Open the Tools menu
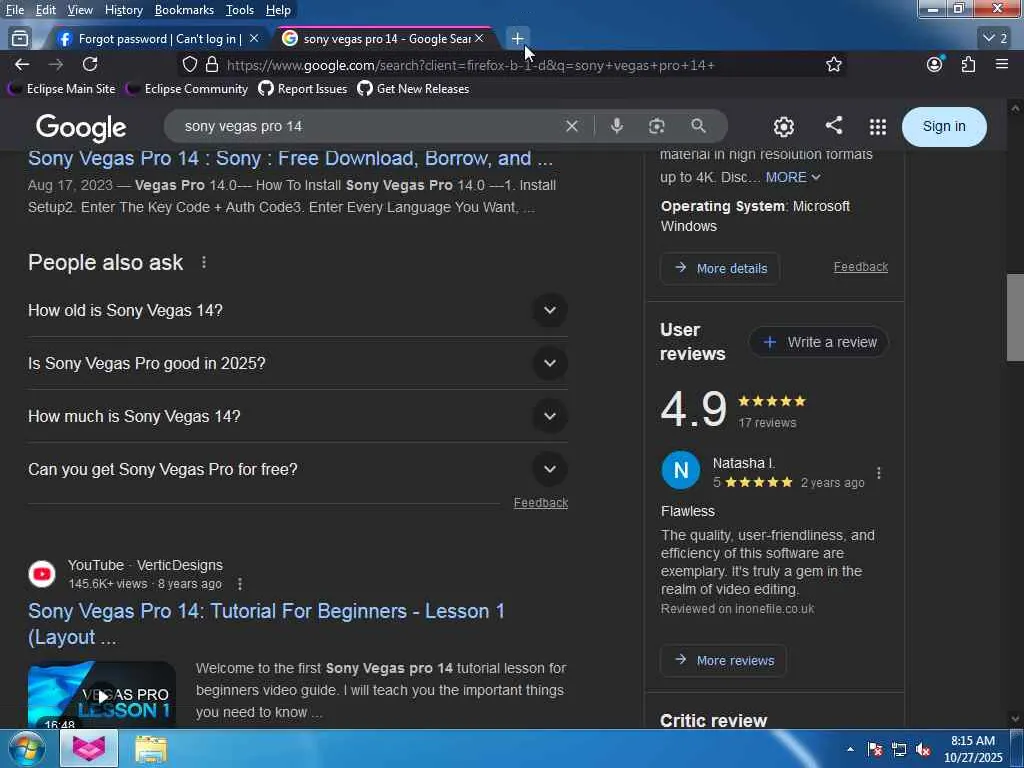The image size is (1024, 768). [240, 10]
